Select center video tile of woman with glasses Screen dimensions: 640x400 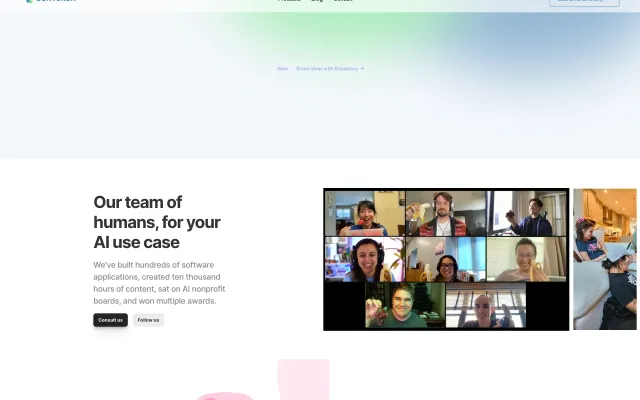point(445,259)
